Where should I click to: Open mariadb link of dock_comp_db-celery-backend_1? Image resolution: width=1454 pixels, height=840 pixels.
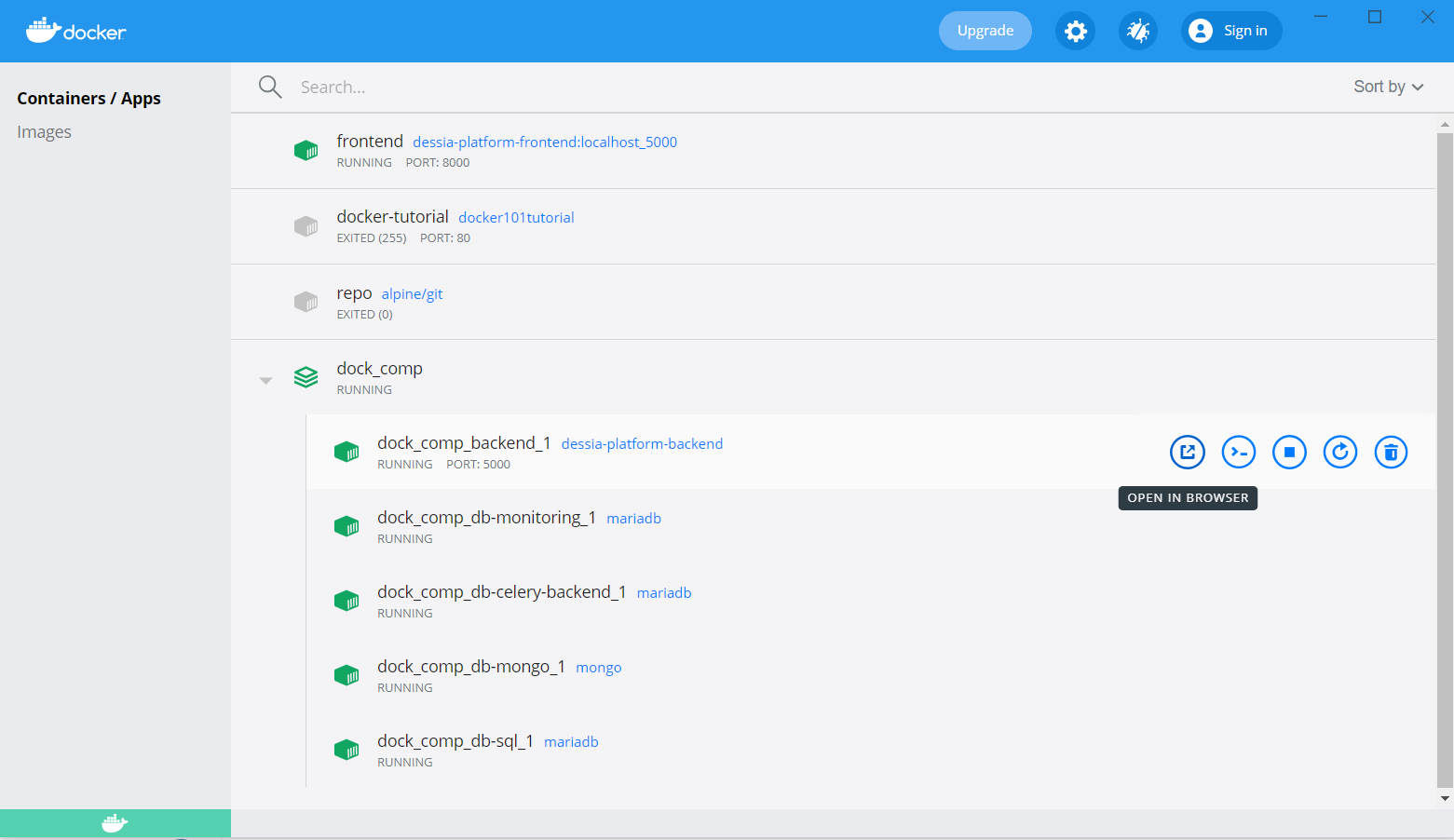tap(664, 593)
